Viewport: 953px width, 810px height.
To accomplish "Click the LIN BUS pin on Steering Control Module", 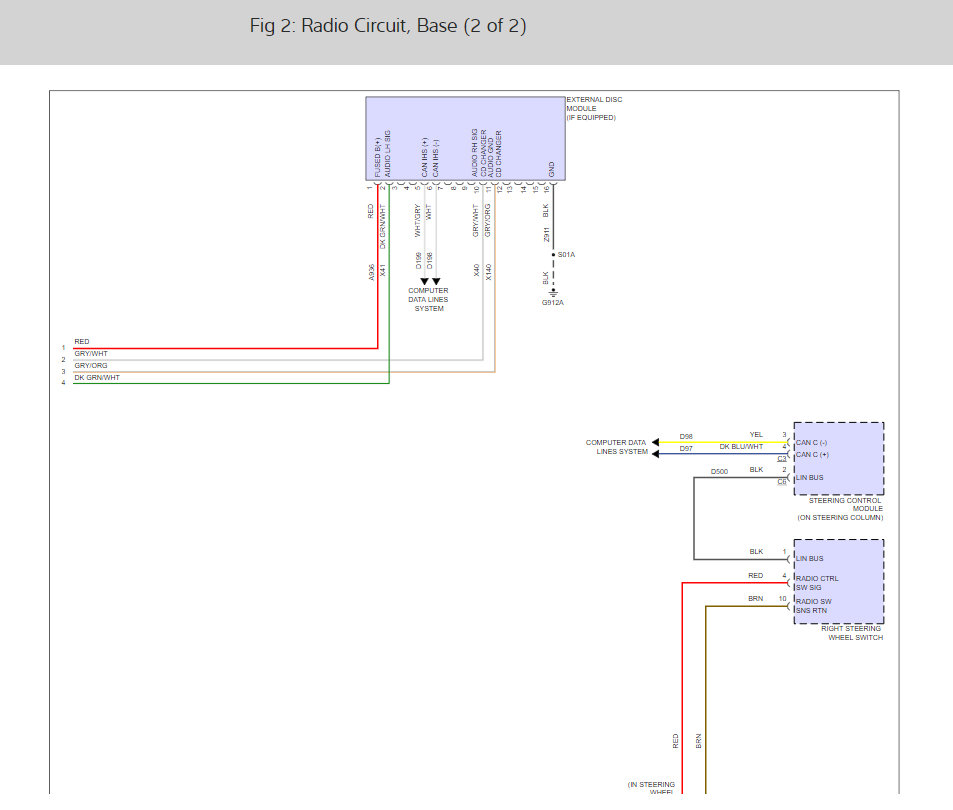I will pos(810,478).
